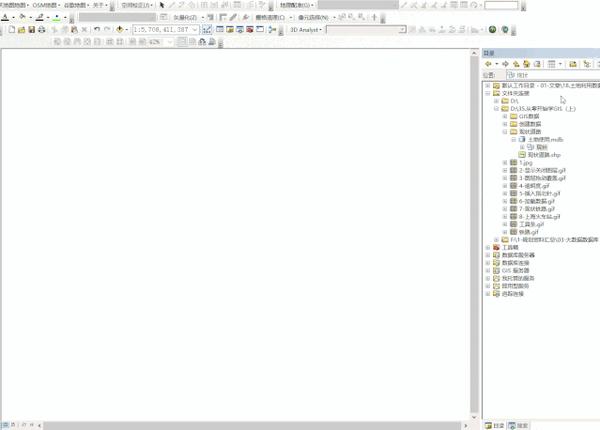Select the GIS 服务器 node
Image resolution: width=600 pixels, height=430 pixels.
click(x=515, y=270)
